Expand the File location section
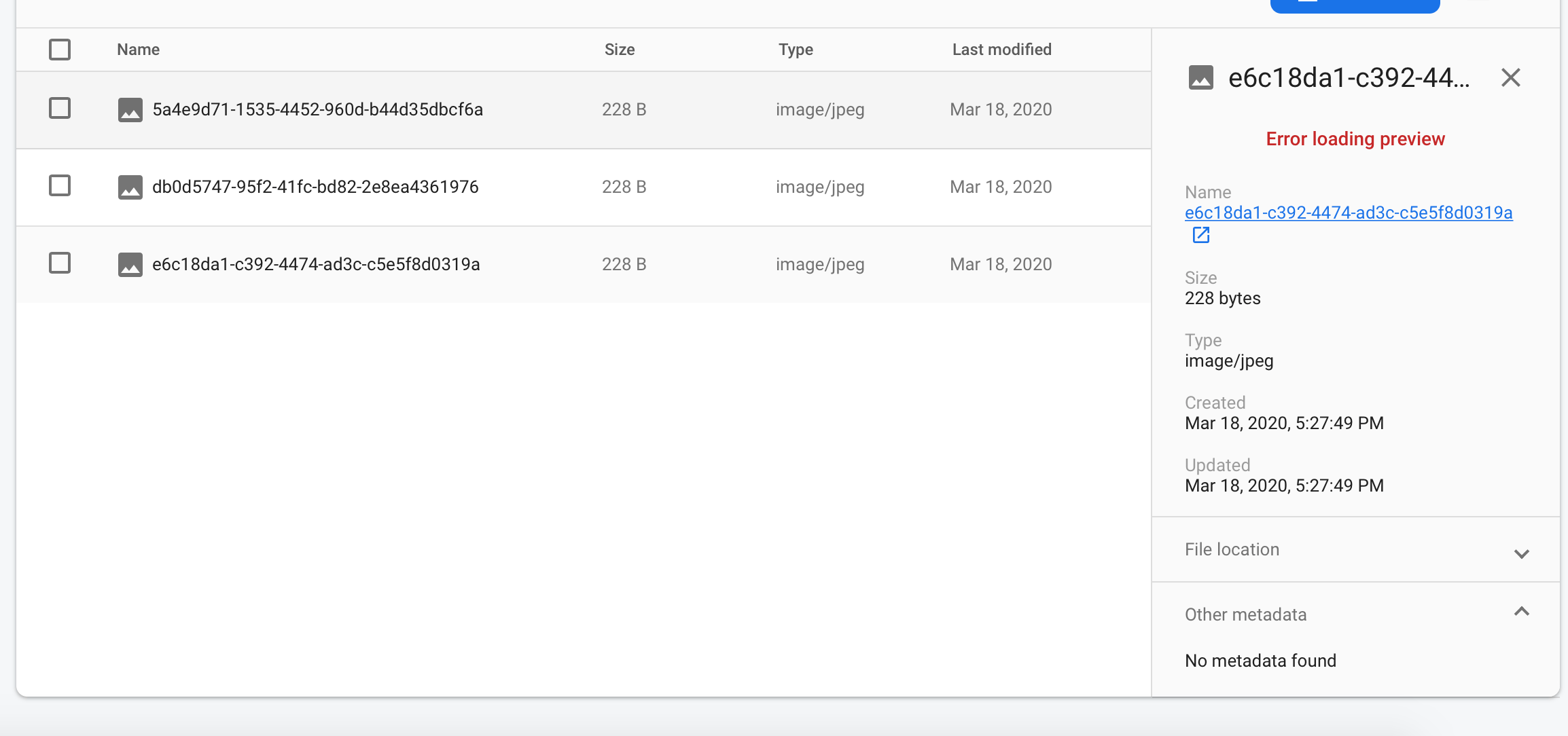The width and height of the screenshot is (1568, 736). (x=1522, y=553)
